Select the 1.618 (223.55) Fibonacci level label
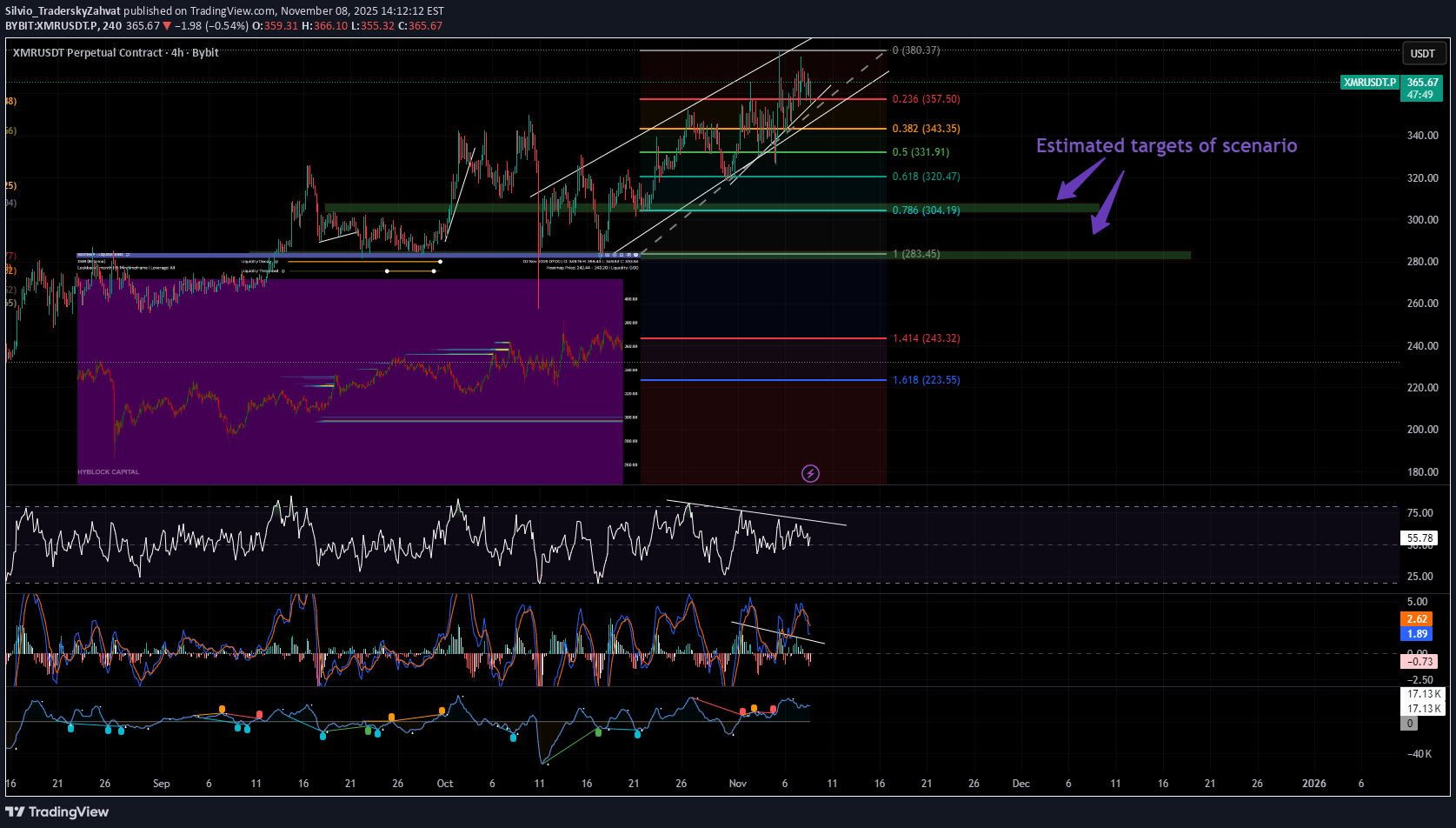This screenshot has height=828, width=1456. 926,380
